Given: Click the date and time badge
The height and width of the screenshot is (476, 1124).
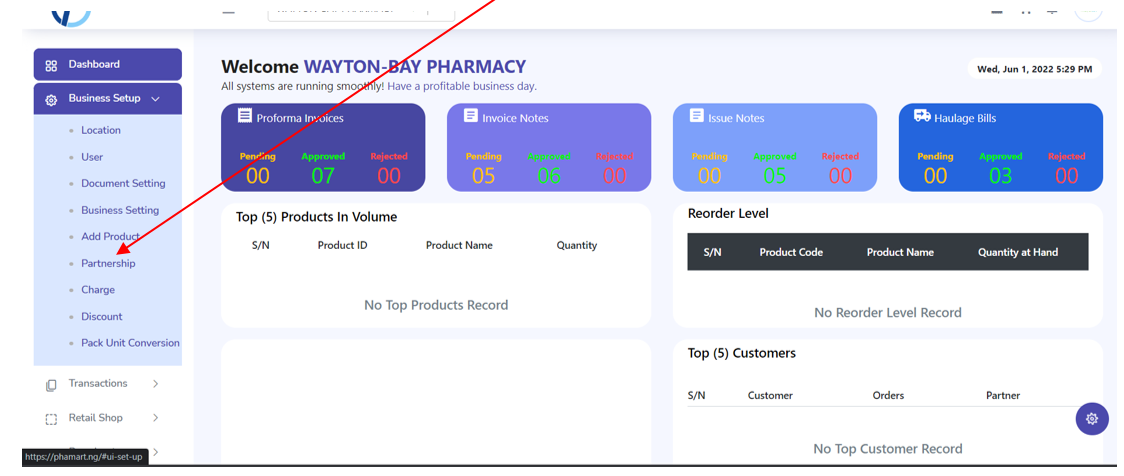Looking at the screenshot, I should (x=1034, y=70).
